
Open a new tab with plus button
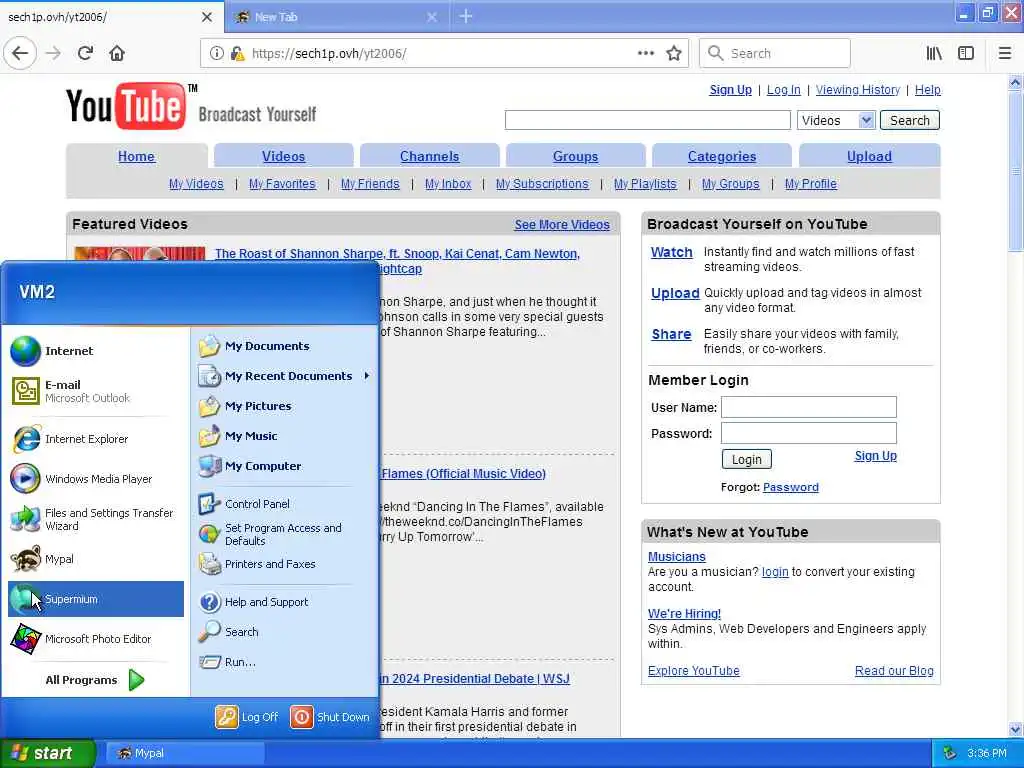click(x=466, y=16)
